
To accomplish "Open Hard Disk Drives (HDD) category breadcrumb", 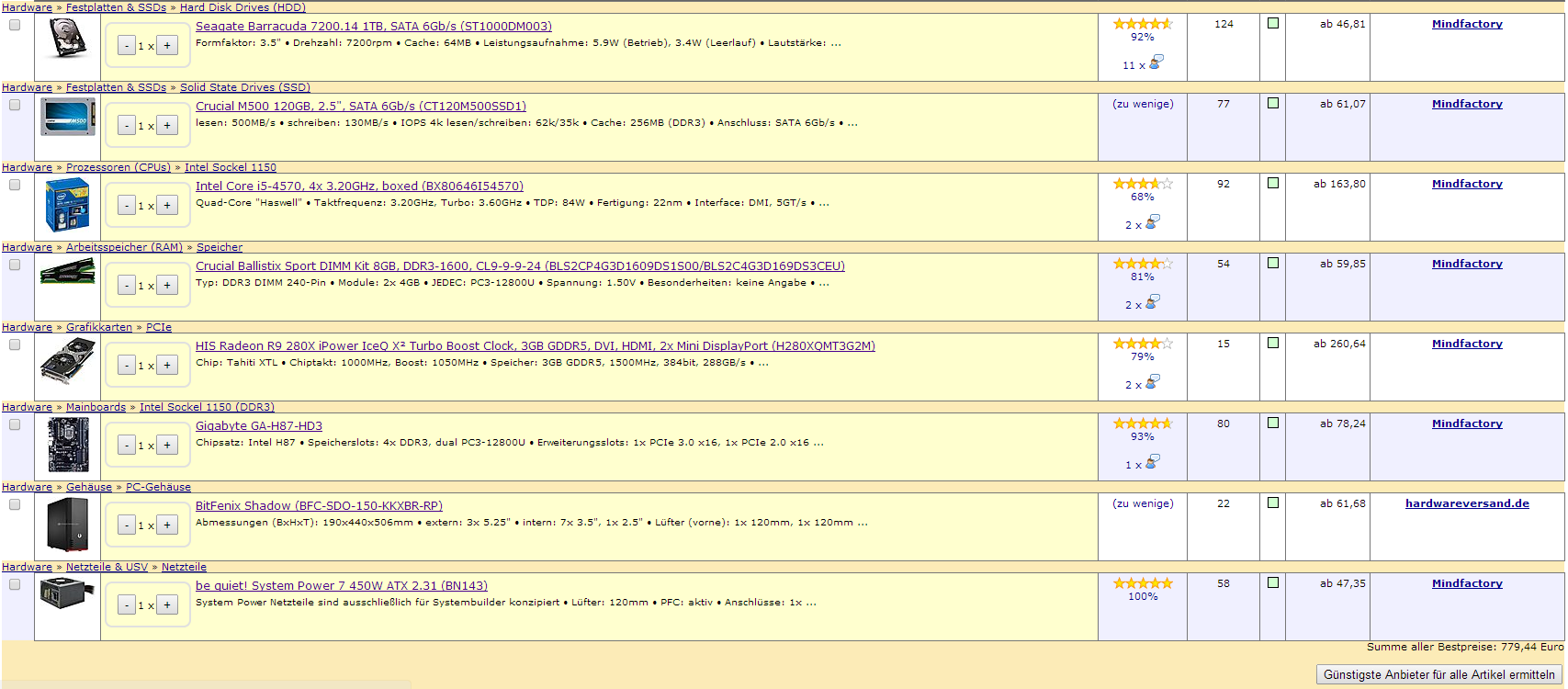I will click(x=243, y=7).
